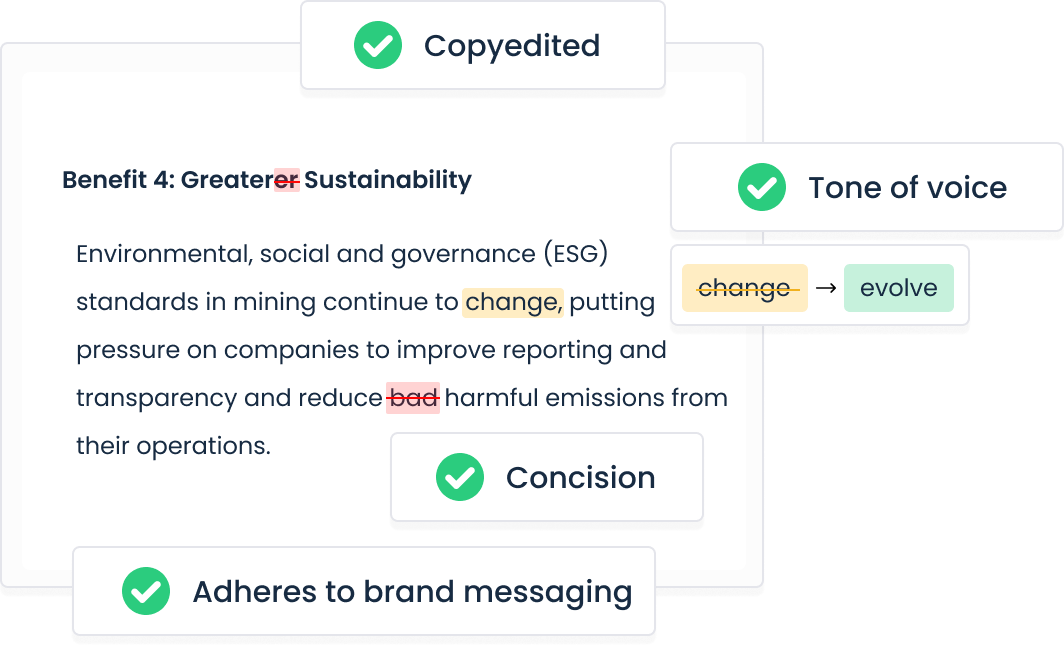The height and width of the screenshot is (646, 1064).
Task: Open the Concision badge
Action: click(x=547, y=477)
